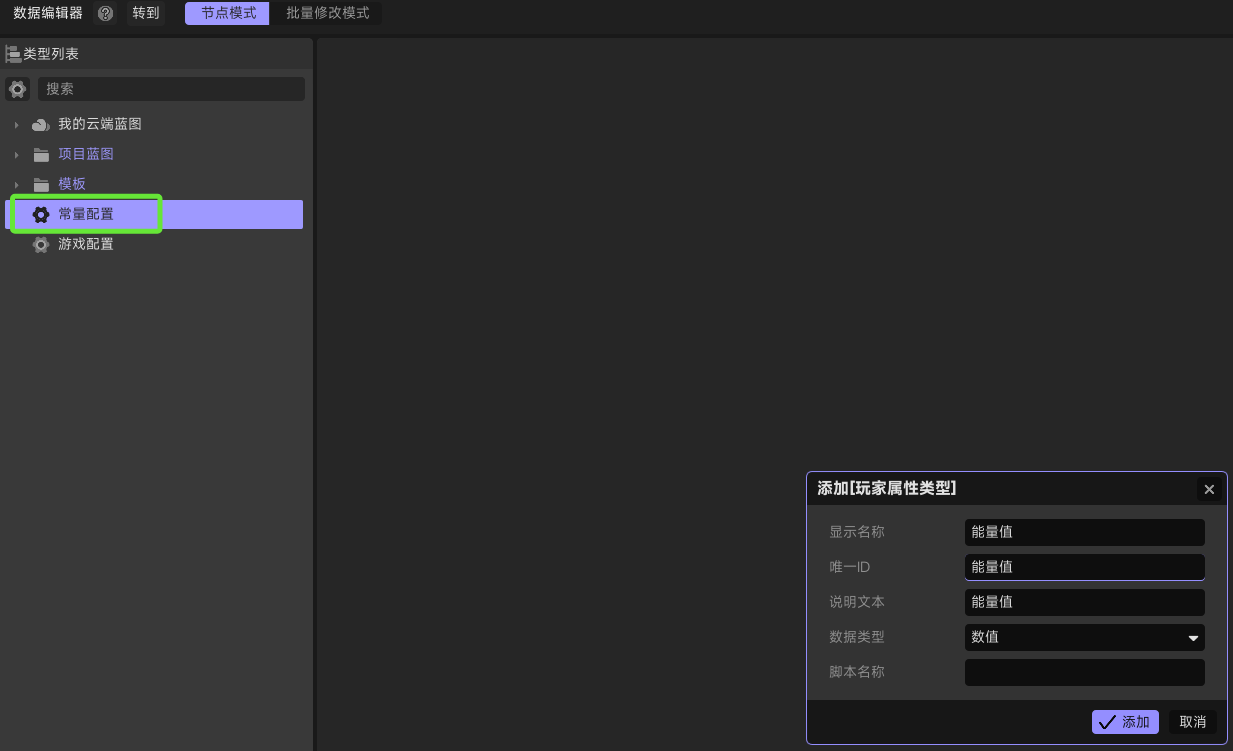Focus the 脚本名称 input field

pos(1084,672)
